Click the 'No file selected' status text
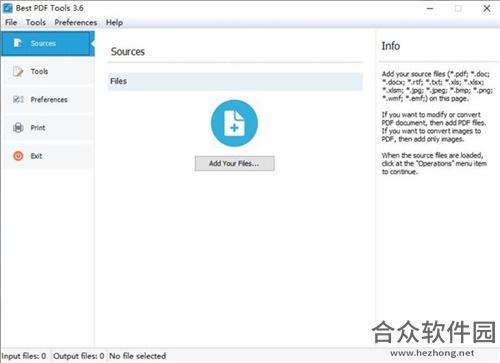Image resolution: width=500 pixels, height=363 pixels. click(x=138, y=356)
